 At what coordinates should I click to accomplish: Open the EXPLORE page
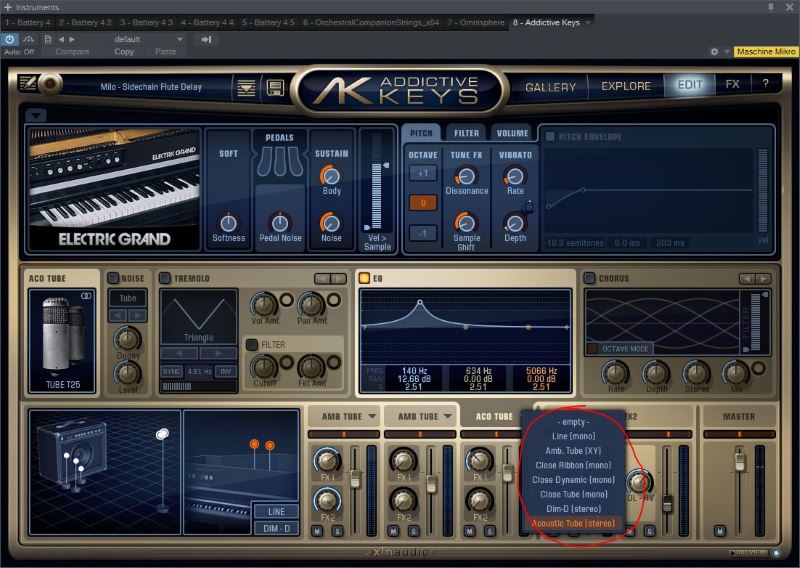[x=626, y=86]
